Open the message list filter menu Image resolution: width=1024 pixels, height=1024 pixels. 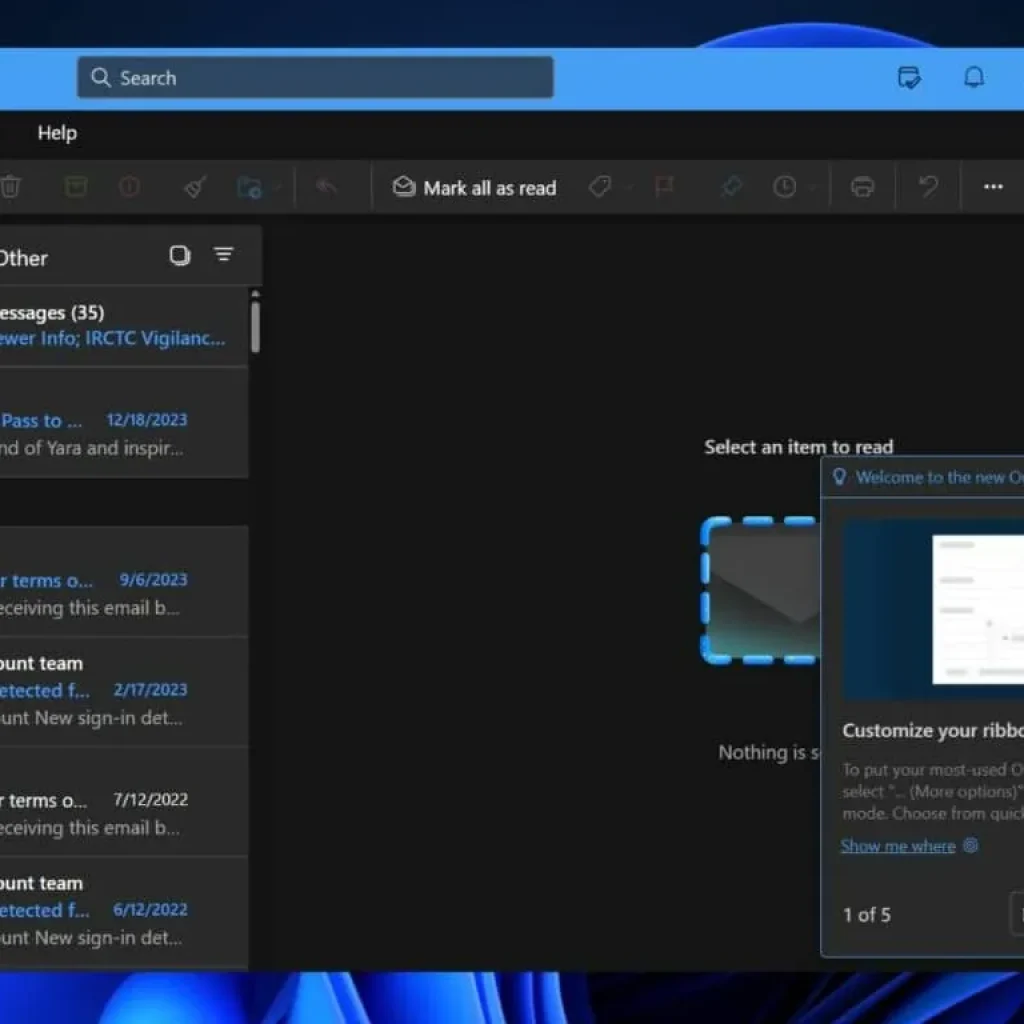tap(224, 256)
